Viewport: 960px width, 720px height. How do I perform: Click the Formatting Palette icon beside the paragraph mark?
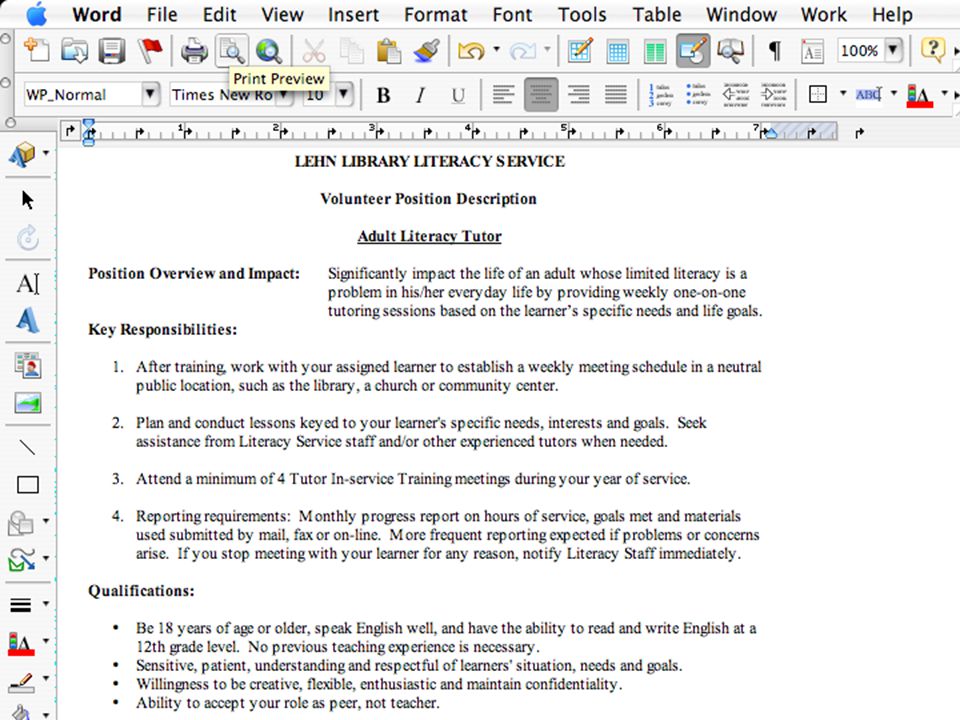(x=812, y=51)
